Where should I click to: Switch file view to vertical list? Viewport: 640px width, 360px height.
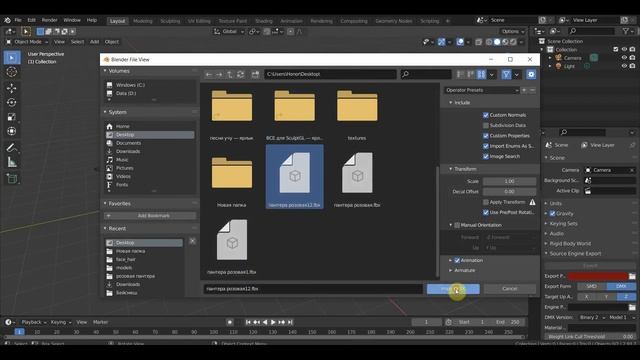460,74
